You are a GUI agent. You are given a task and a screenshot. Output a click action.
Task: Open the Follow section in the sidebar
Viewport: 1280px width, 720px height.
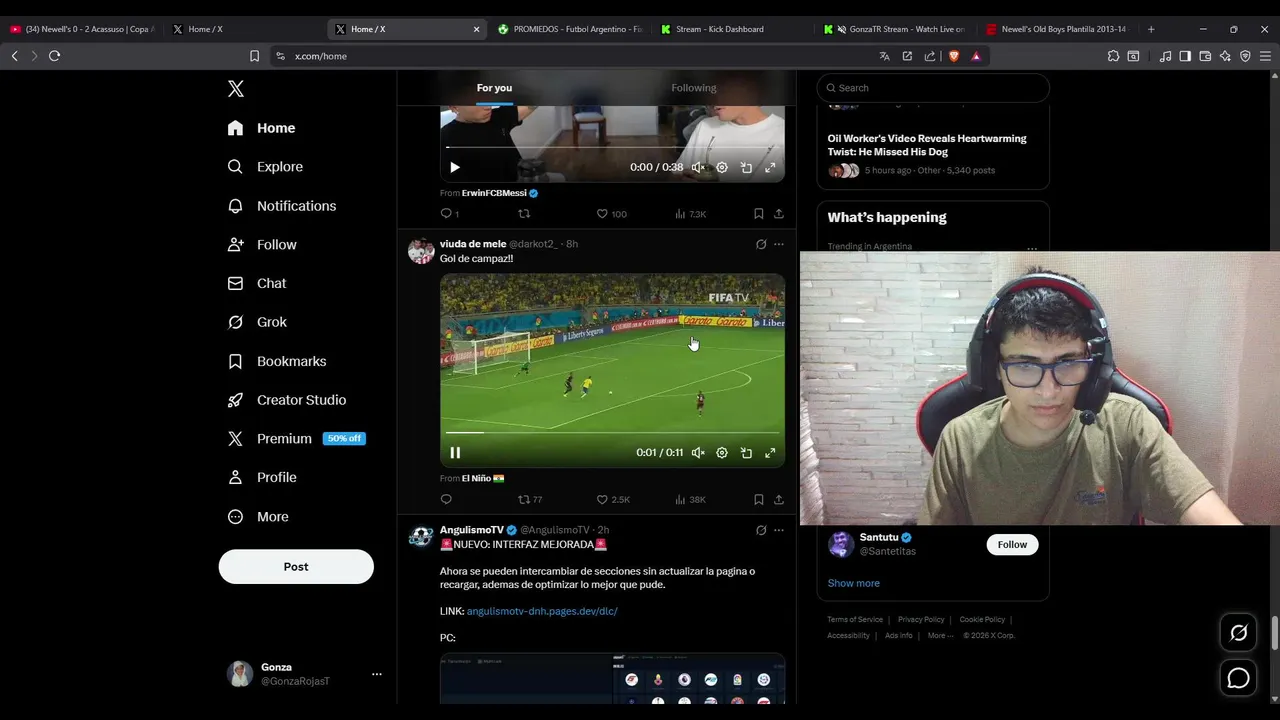pyautogui.click(x=262, y=245)
